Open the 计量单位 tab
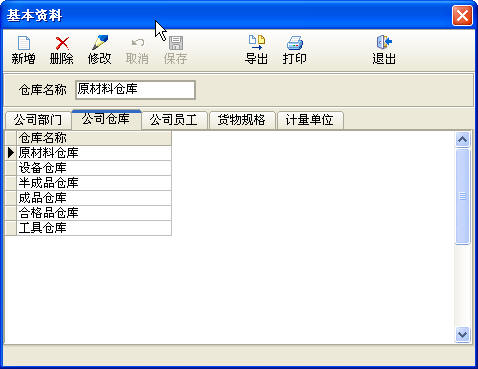 tap(310, 120)
